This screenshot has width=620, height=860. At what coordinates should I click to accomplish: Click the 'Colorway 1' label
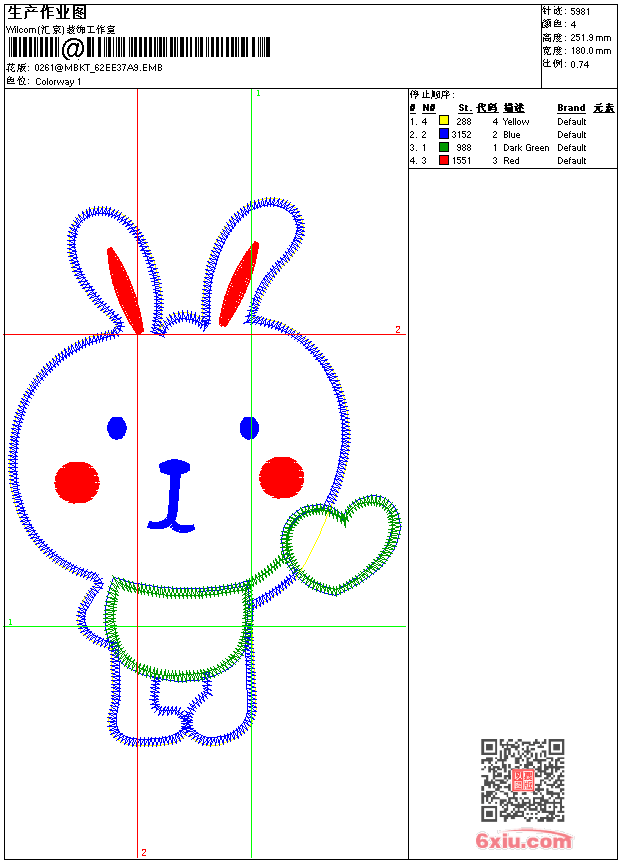coord(58,82)
